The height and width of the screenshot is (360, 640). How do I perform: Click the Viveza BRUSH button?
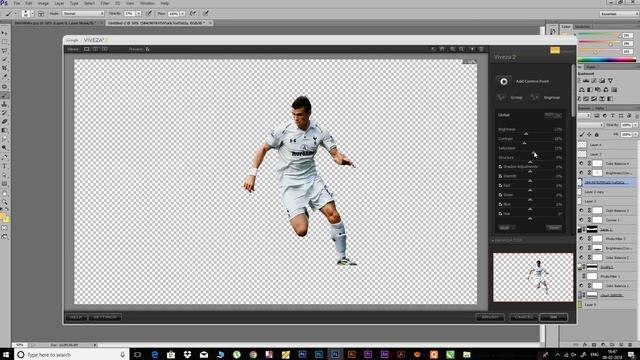(490, 317)
